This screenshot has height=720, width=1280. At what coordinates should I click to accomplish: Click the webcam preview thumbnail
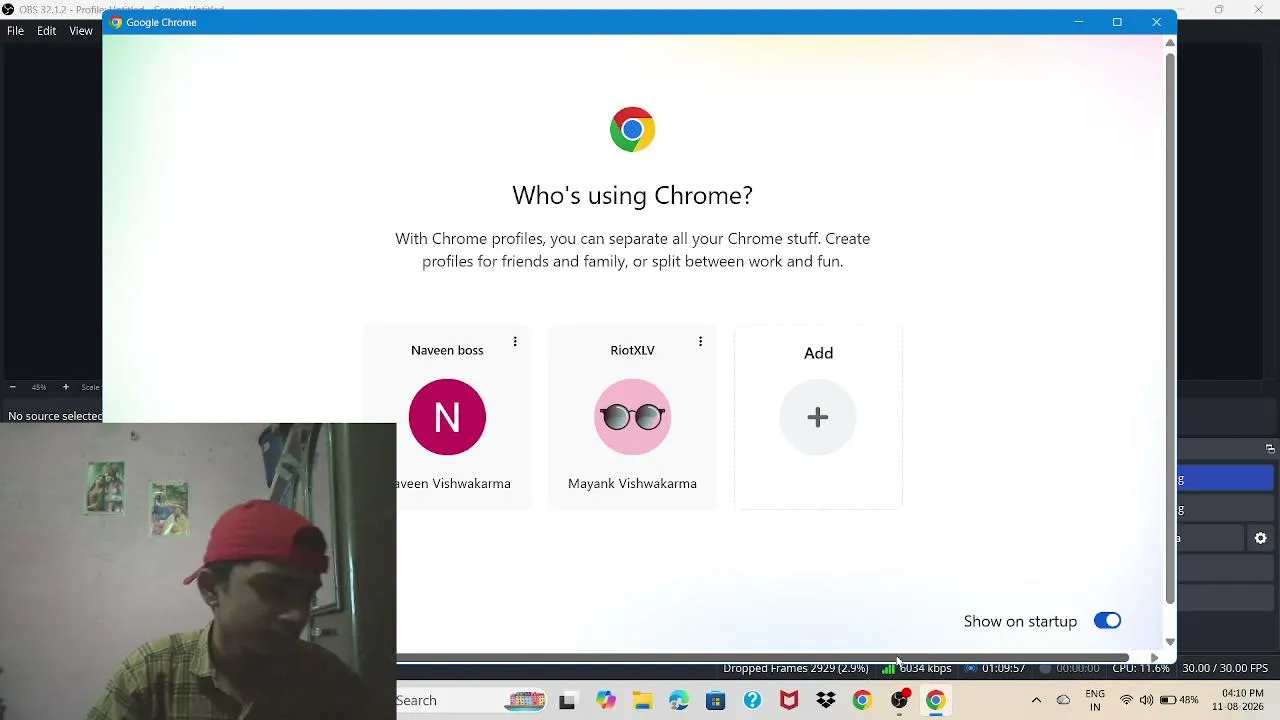point(198,571)
